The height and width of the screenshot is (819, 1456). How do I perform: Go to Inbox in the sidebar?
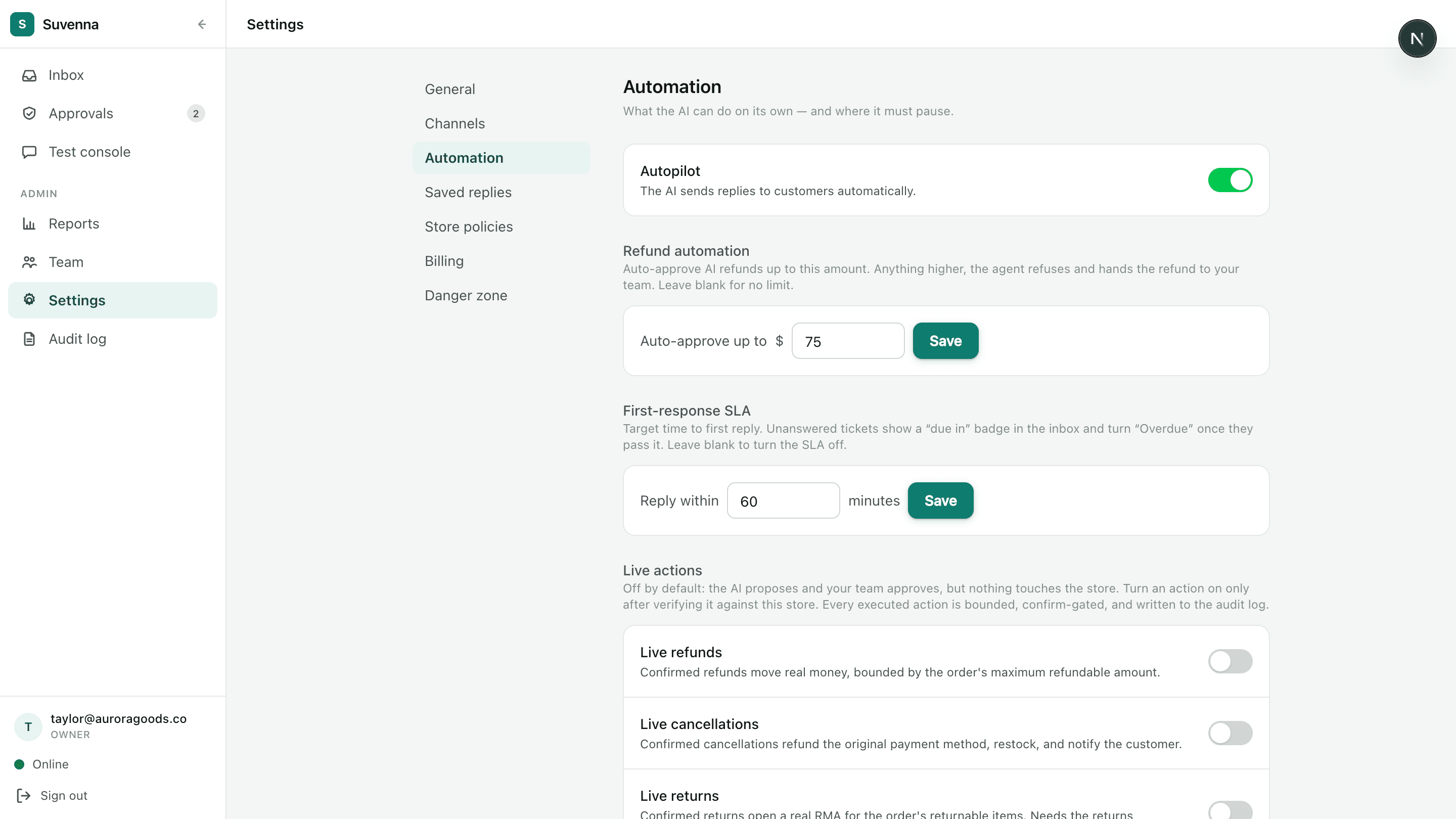click(112, 75)
